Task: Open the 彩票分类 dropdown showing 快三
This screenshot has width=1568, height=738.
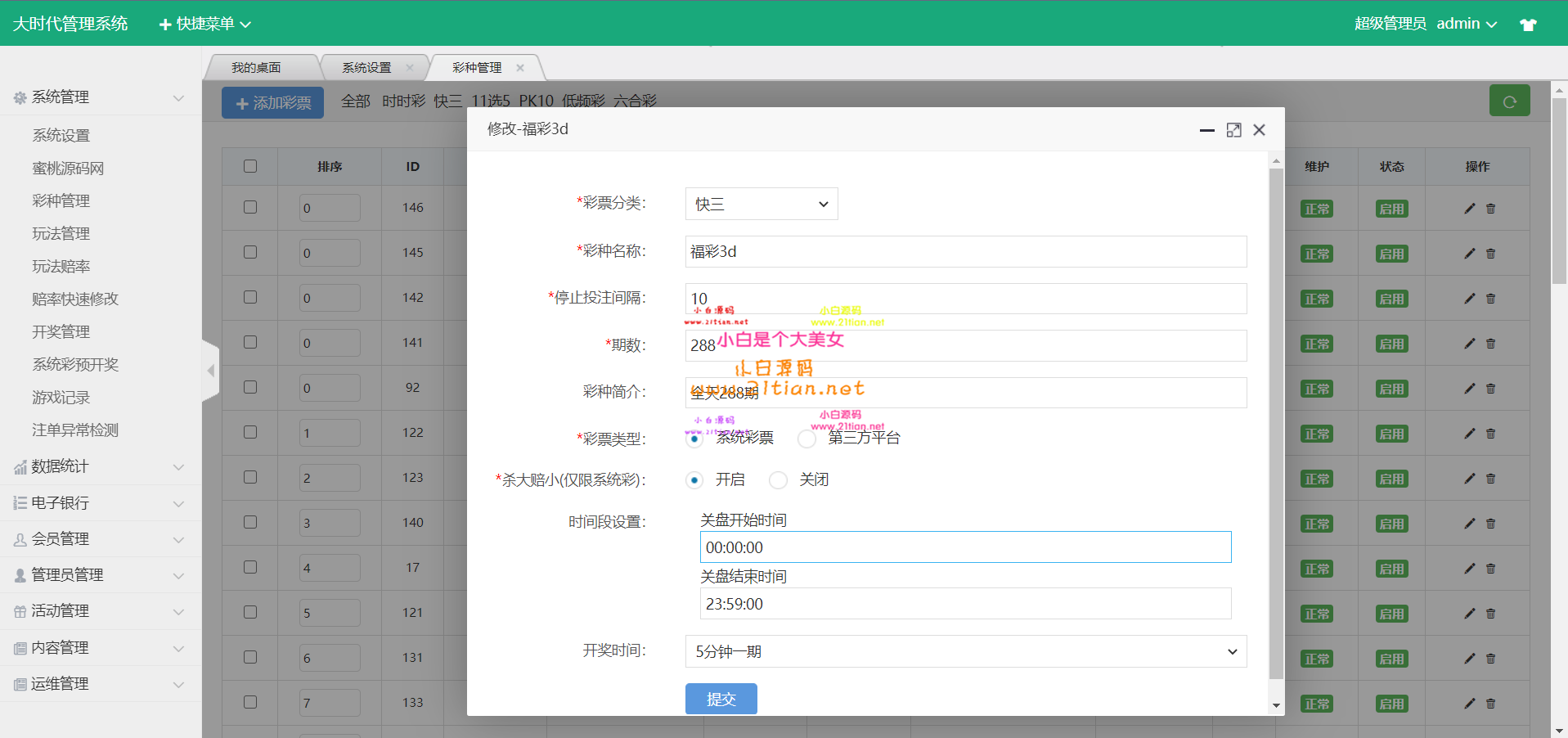Action: click(761, 204)
